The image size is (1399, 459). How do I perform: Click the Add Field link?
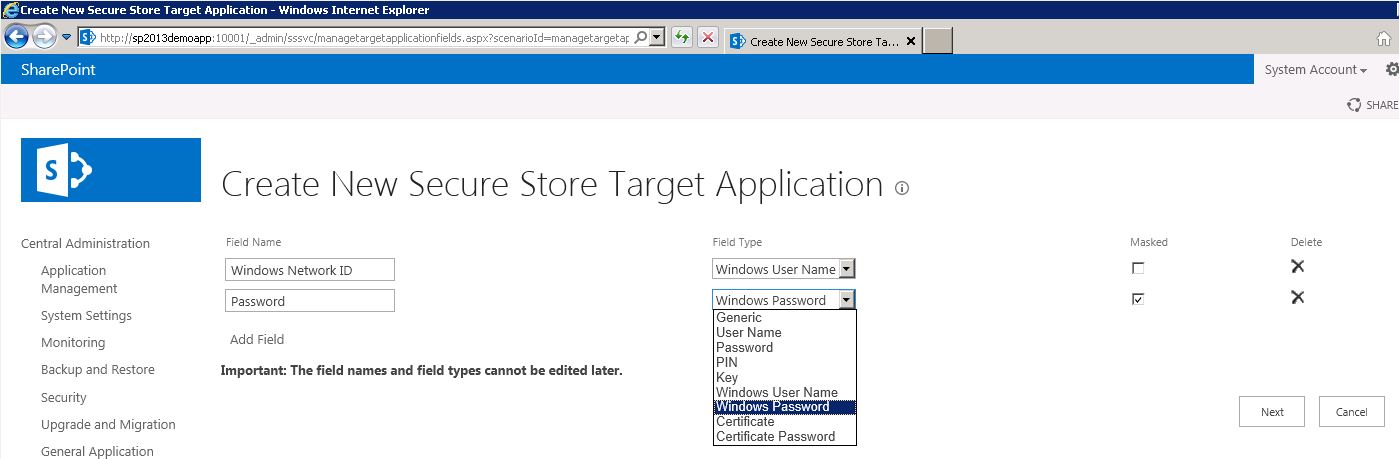(257, 339)
